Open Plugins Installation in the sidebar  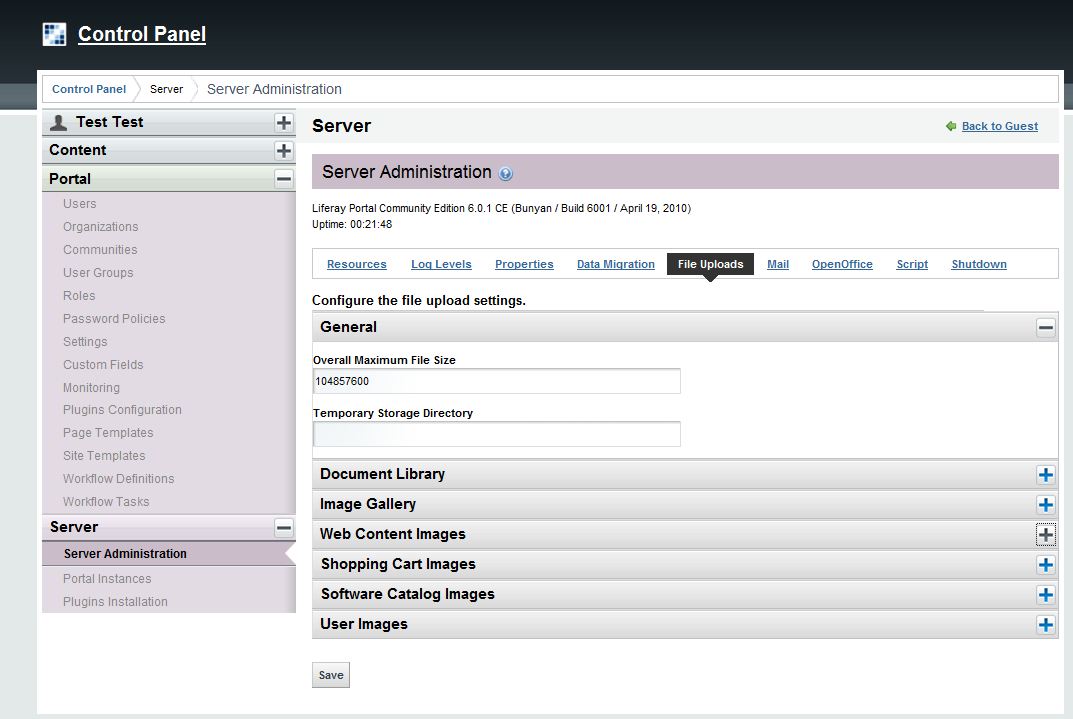point(115,602)
